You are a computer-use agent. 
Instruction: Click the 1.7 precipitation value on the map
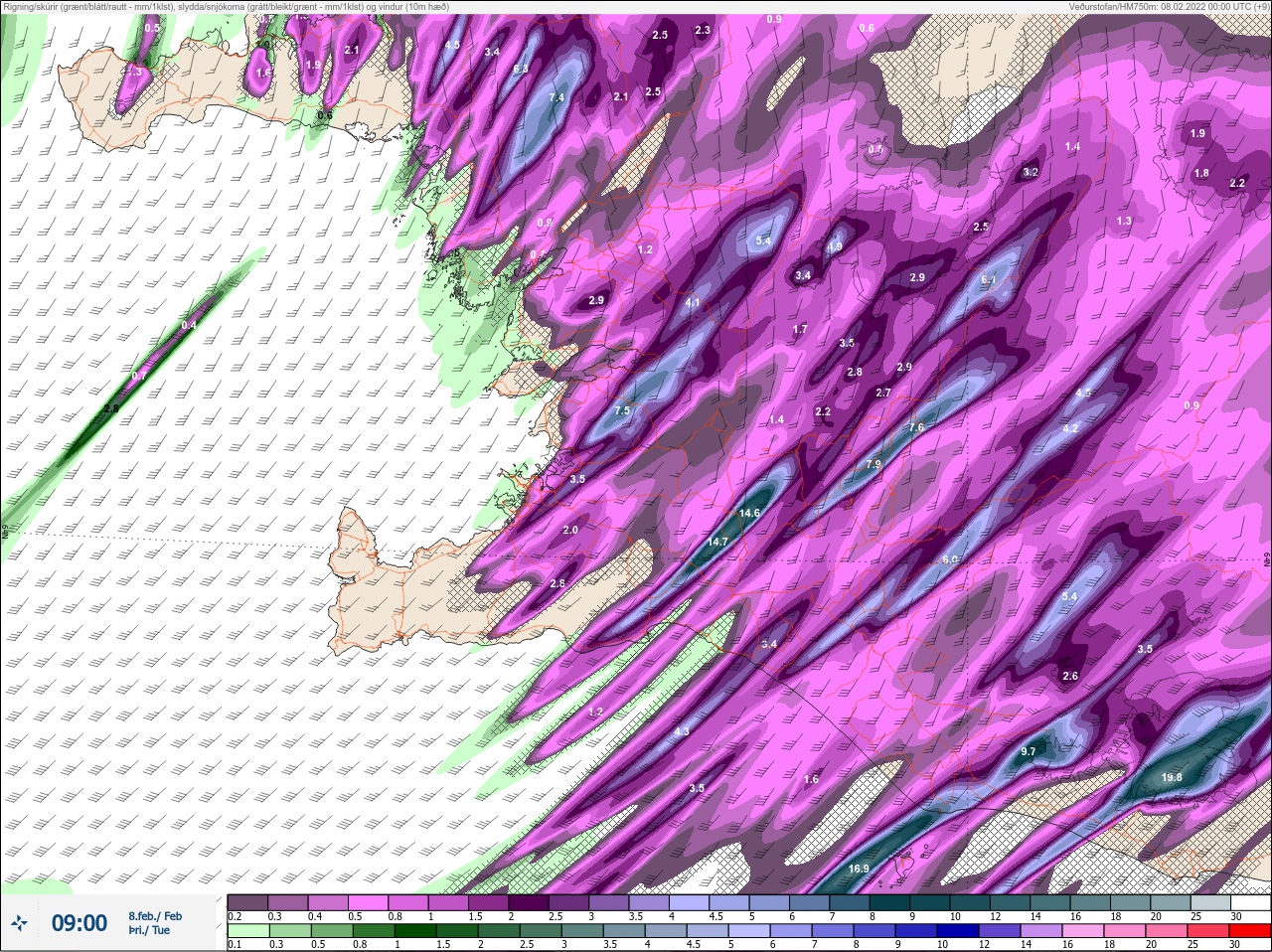click(800, 329)
